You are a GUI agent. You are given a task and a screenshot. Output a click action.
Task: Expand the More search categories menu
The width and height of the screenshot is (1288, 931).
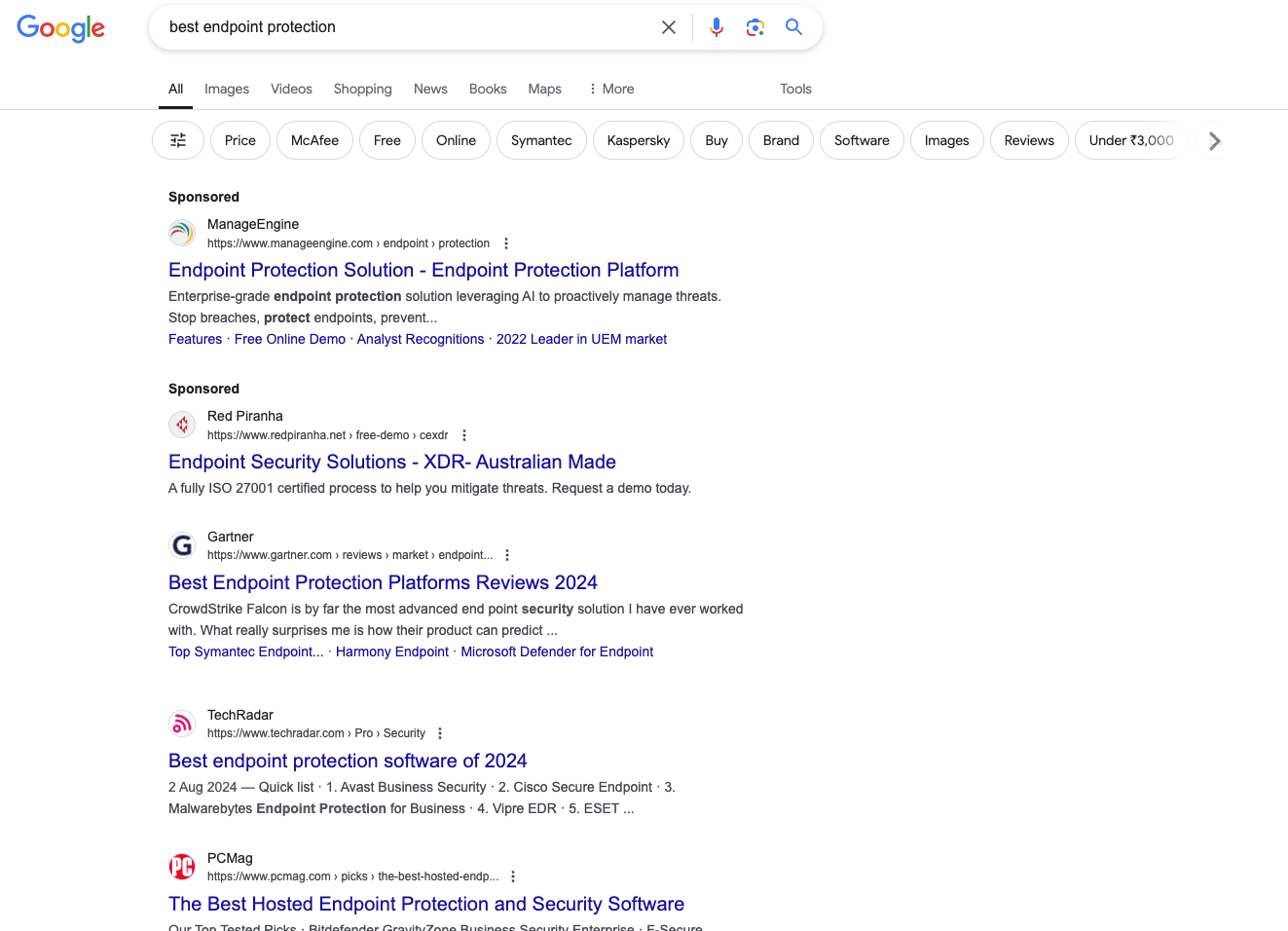(x=610, y=89)
